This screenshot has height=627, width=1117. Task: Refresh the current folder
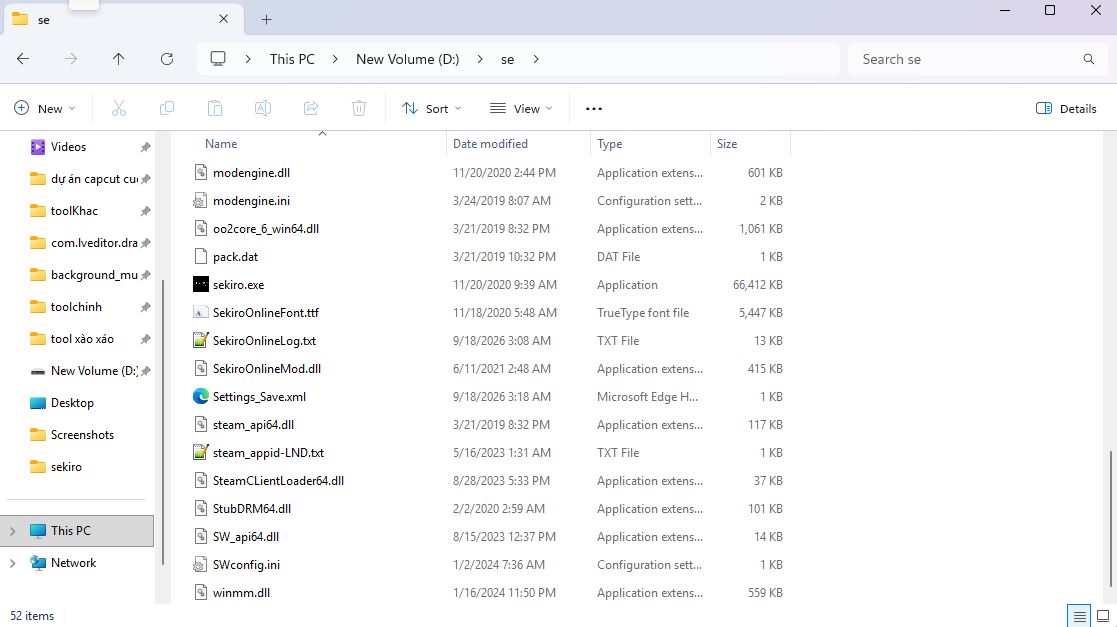(x=167, y=59)
